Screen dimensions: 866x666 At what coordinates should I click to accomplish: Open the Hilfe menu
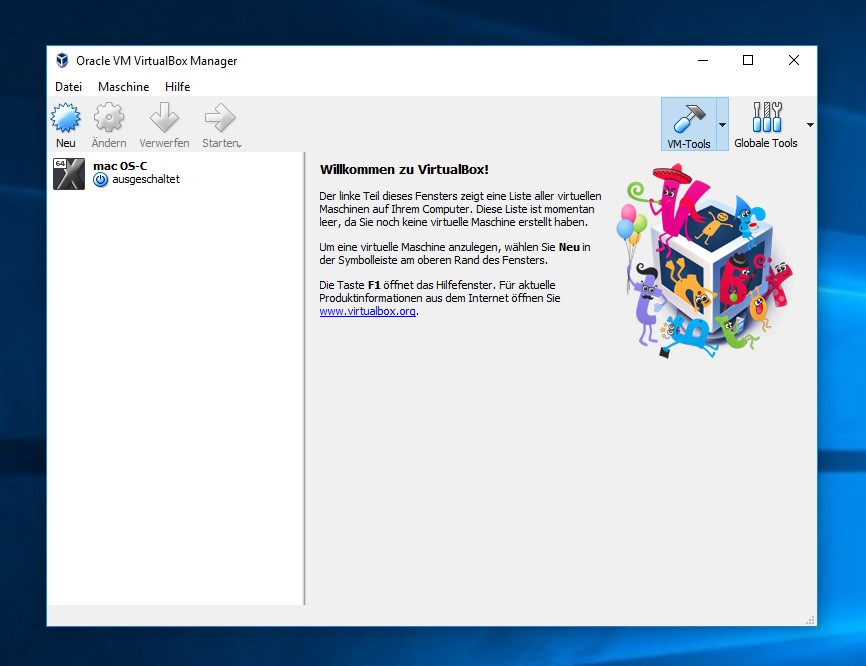(177, 87)
